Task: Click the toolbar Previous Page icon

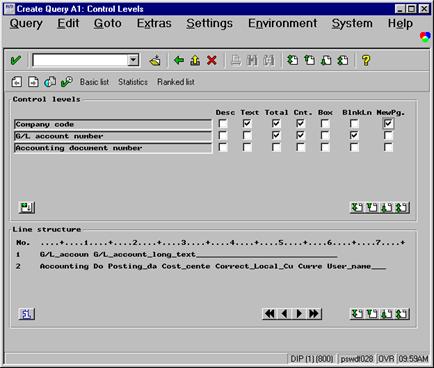Action: (x=309, y=60)
